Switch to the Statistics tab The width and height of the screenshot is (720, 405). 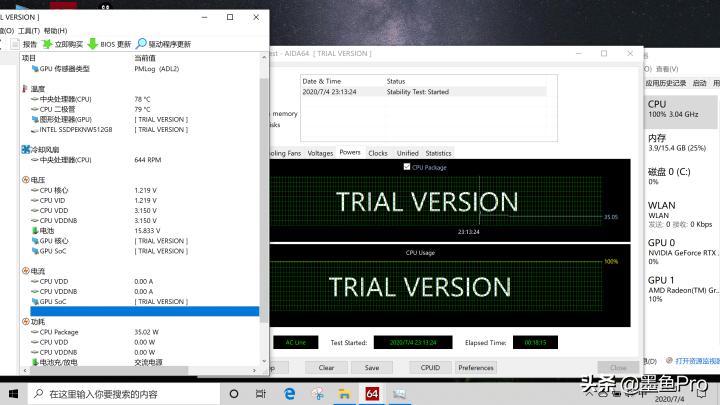pos(438,153)
